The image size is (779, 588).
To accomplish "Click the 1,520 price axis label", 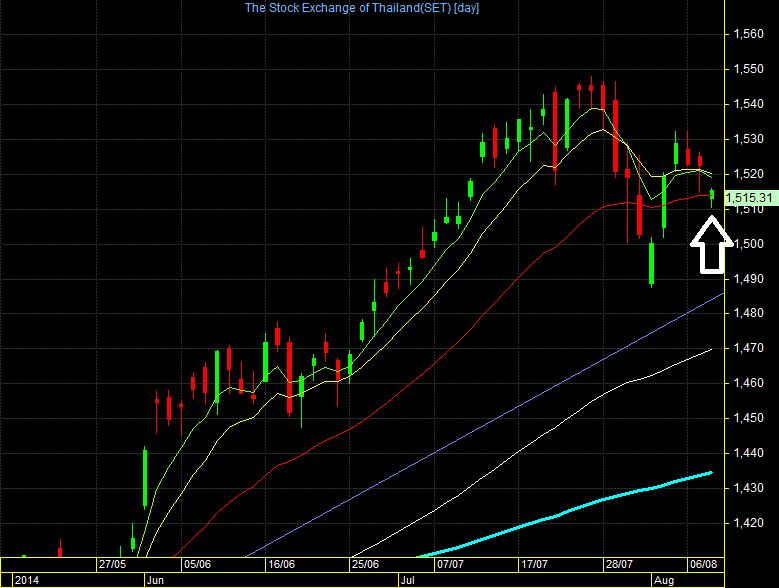I will (x=749, y=174).
